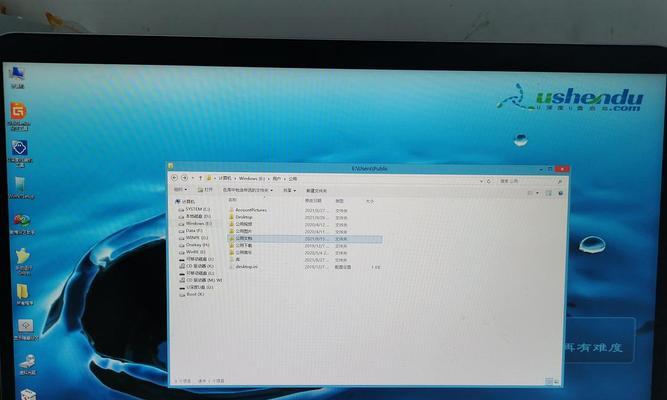Screen dimensions: 667x400
Task: Open Windows (E:) in navigation pane
Action: 195,223
